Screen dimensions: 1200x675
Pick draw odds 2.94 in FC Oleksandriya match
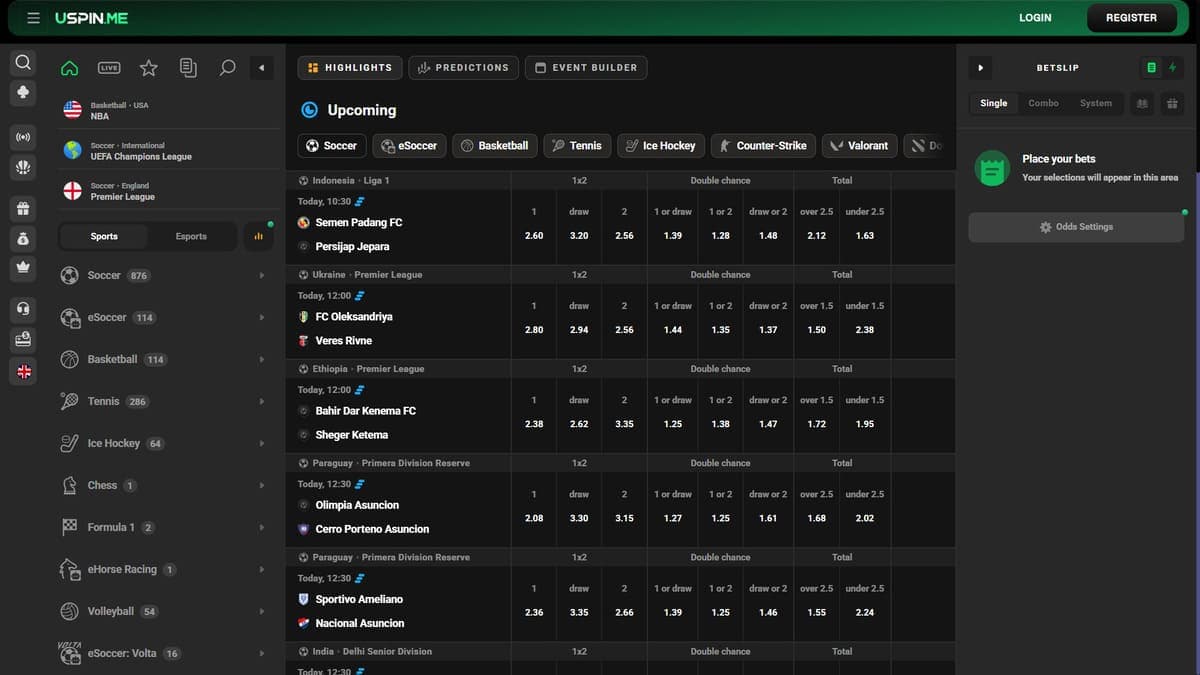pos(579,330)
